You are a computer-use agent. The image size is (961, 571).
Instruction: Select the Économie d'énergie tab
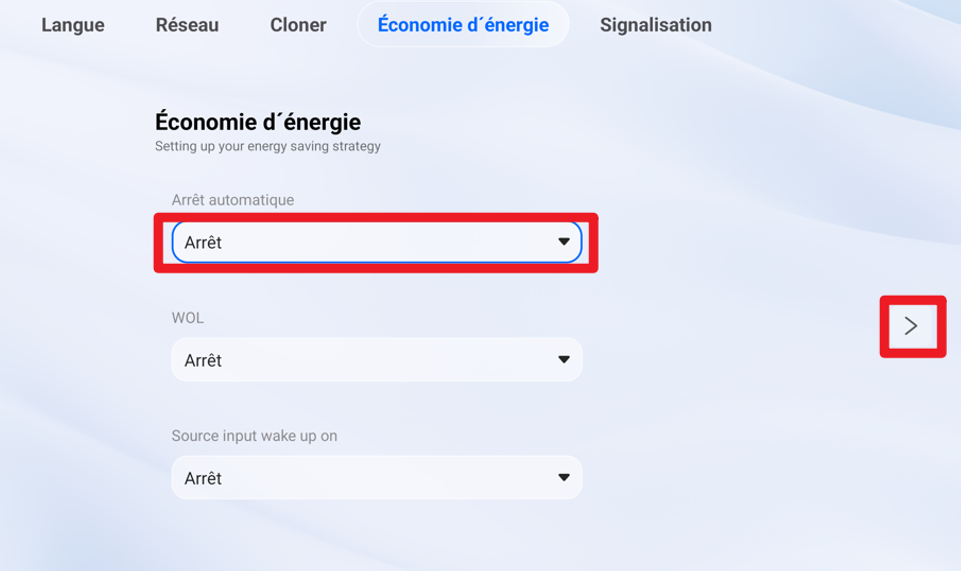pyautogui.click(x=463, y=25)
